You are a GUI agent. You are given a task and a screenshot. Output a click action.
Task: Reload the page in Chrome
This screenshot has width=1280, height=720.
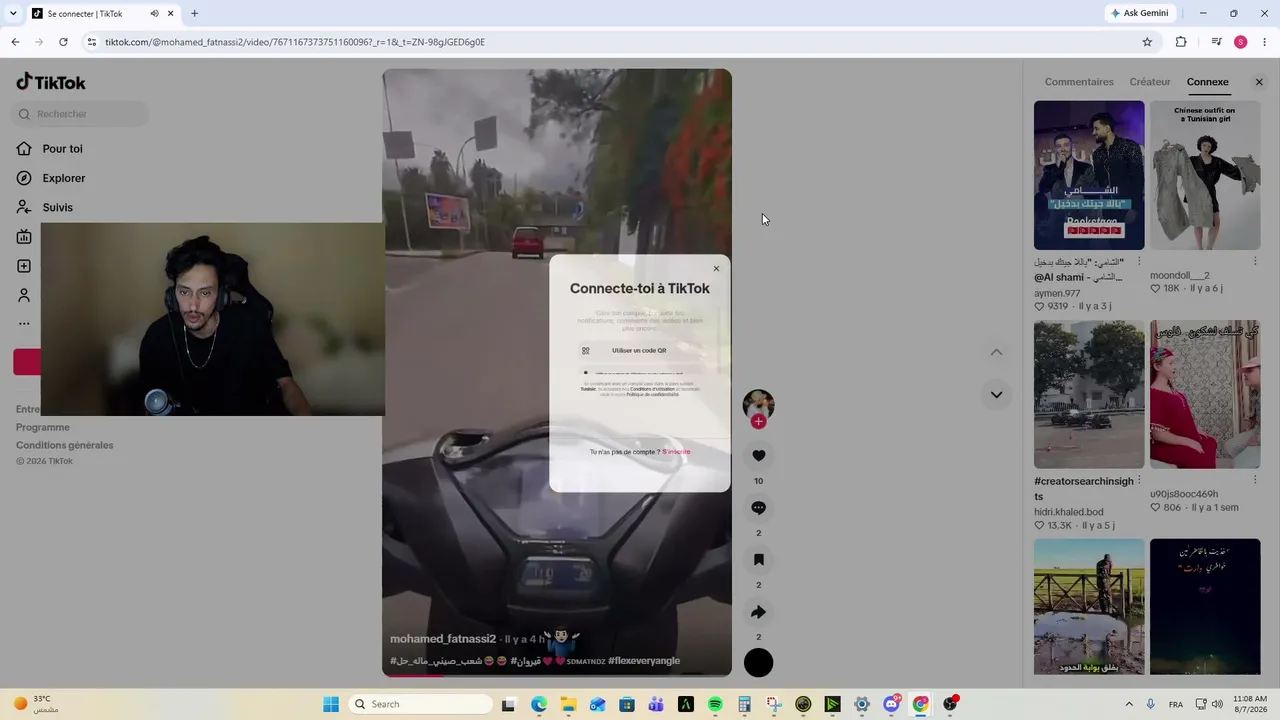[63, 42]
